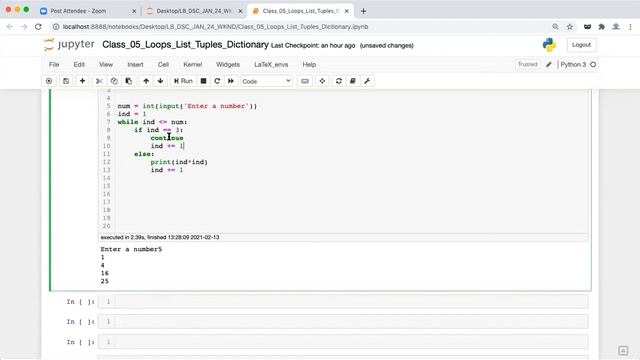Open the Widgets menu
This screenshot has height=360, width=640.
pos(228,64)
